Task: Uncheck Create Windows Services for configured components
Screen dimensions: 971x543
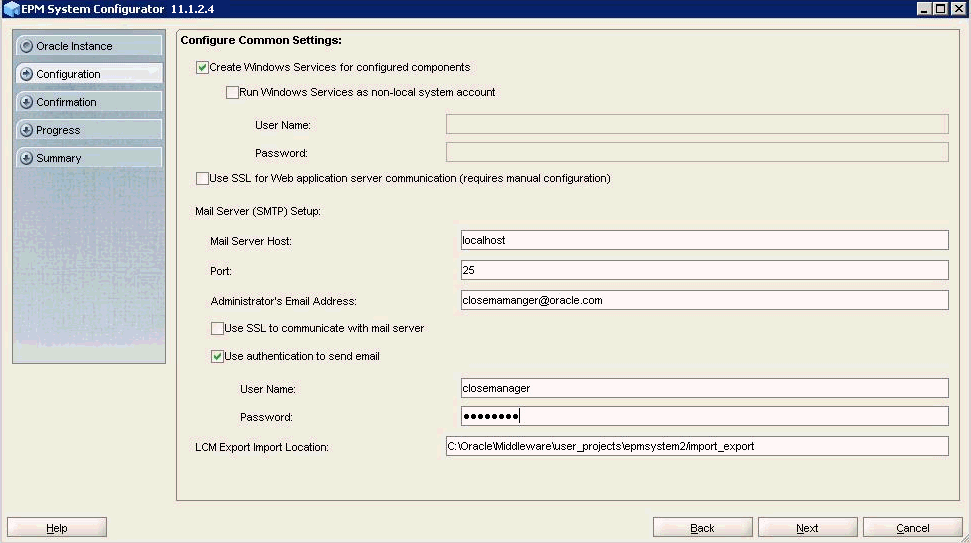Action: click(203, 67)
